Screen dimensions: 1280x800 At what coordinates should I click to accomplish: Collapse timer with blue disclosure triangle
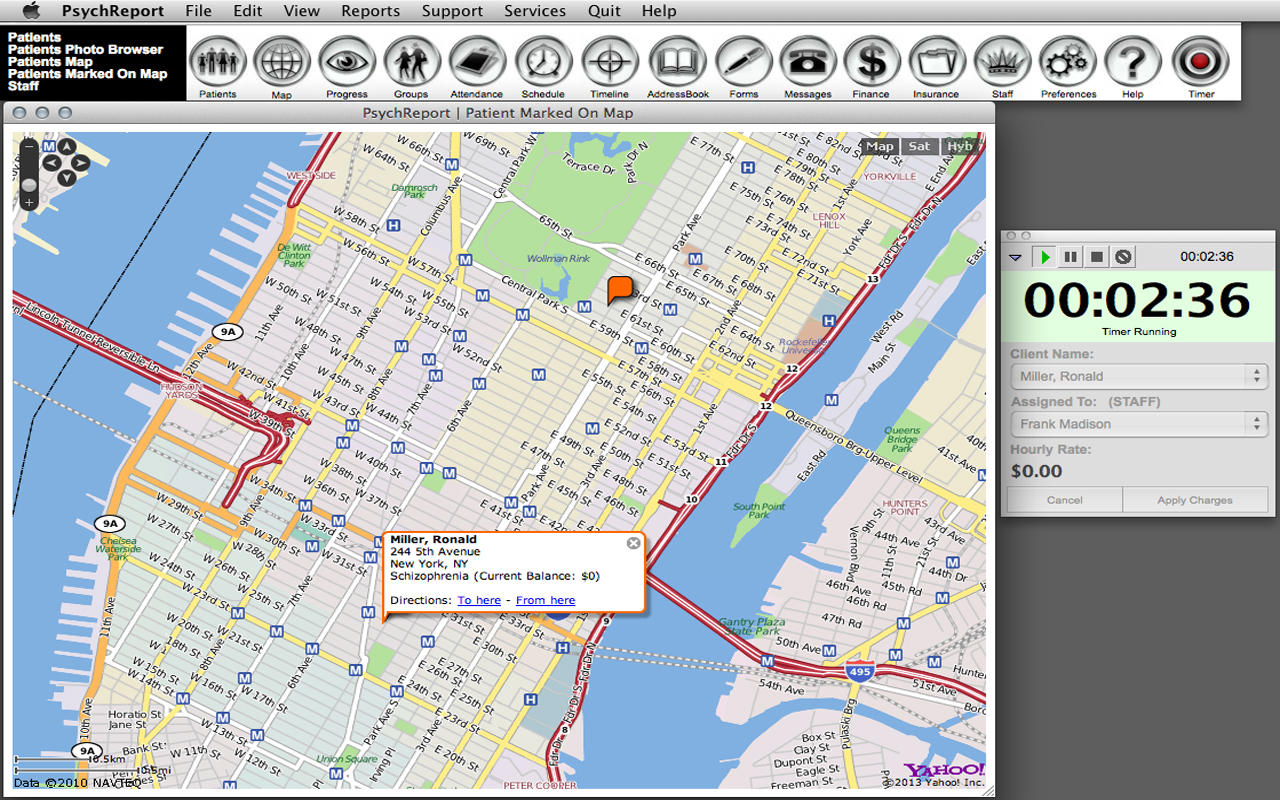(x=1015, y=257)
